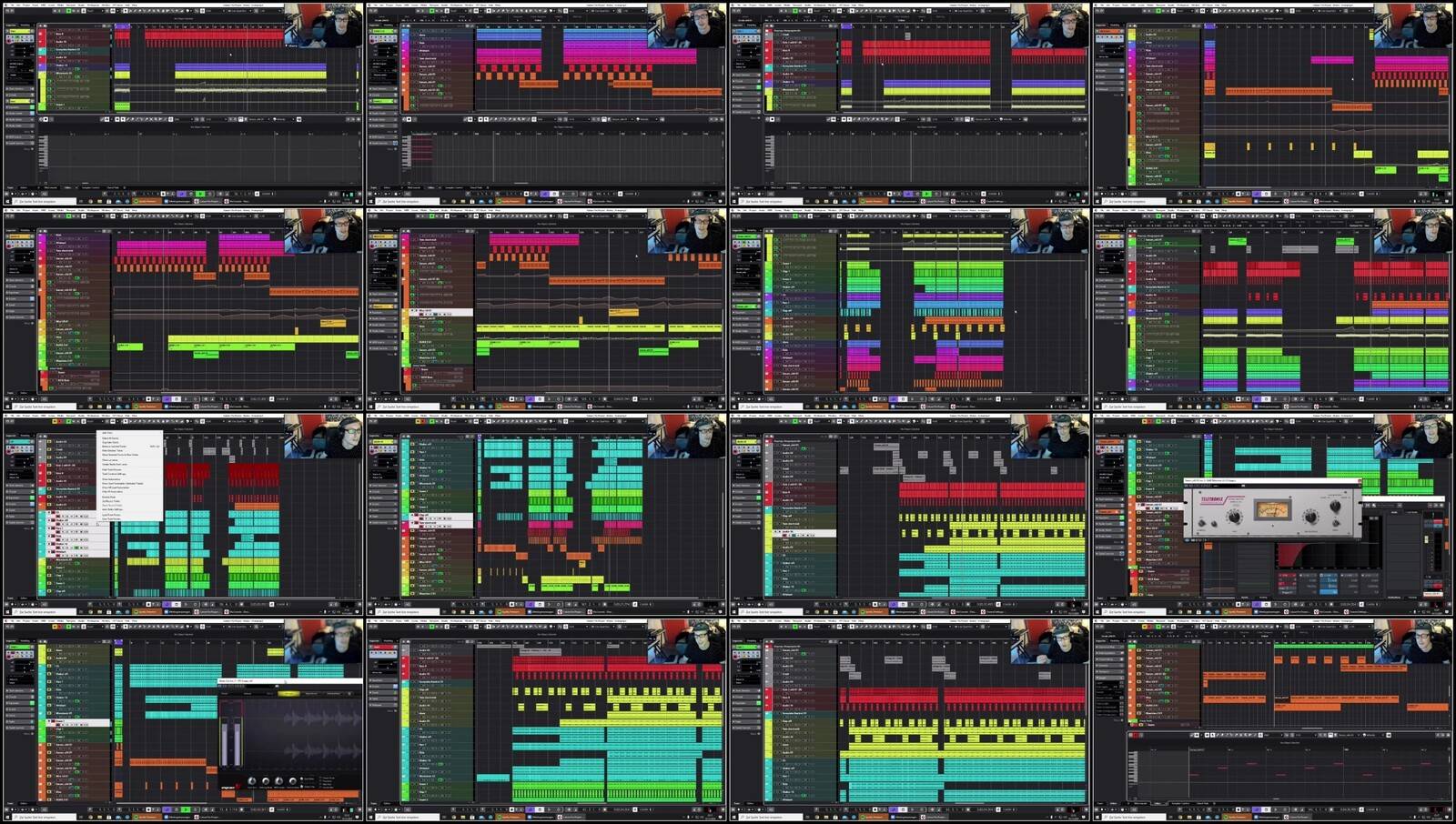Image resolution: width=1456 pixels, height=824 pixels.
Task: Click the Teletronix plugin's large Peak Reduction knob
Action: (x=1310, y=517)
